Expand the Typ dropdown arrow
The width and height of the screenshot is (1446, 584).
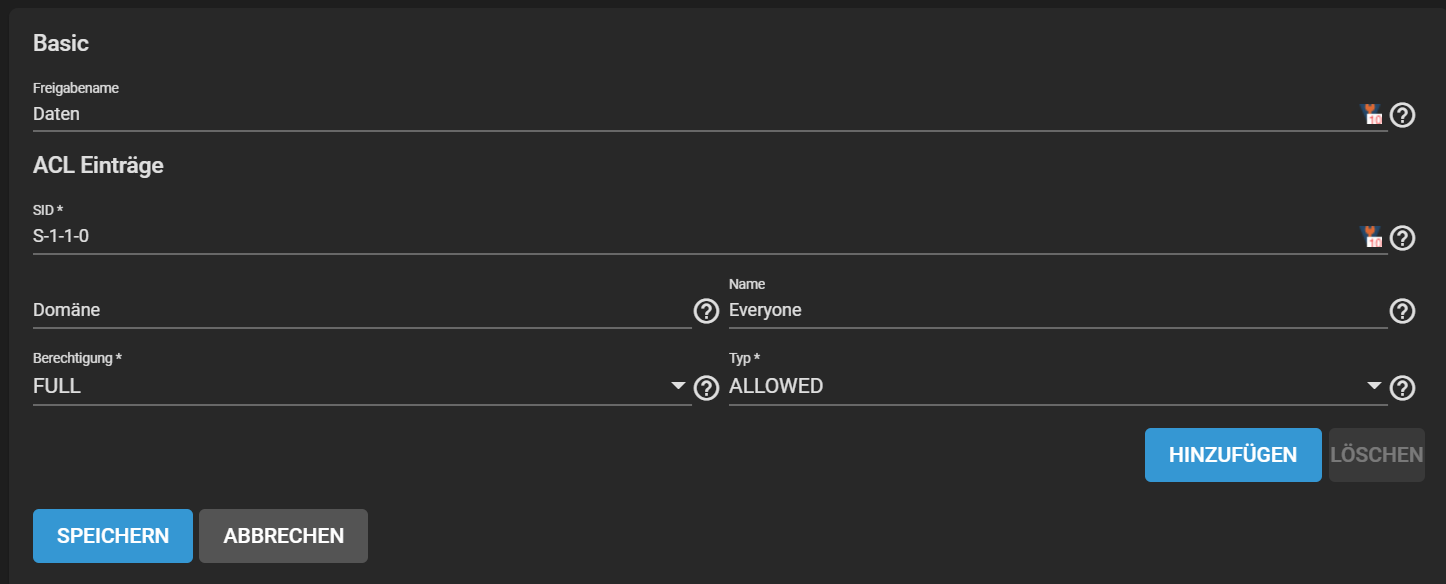coord(1374,386)
